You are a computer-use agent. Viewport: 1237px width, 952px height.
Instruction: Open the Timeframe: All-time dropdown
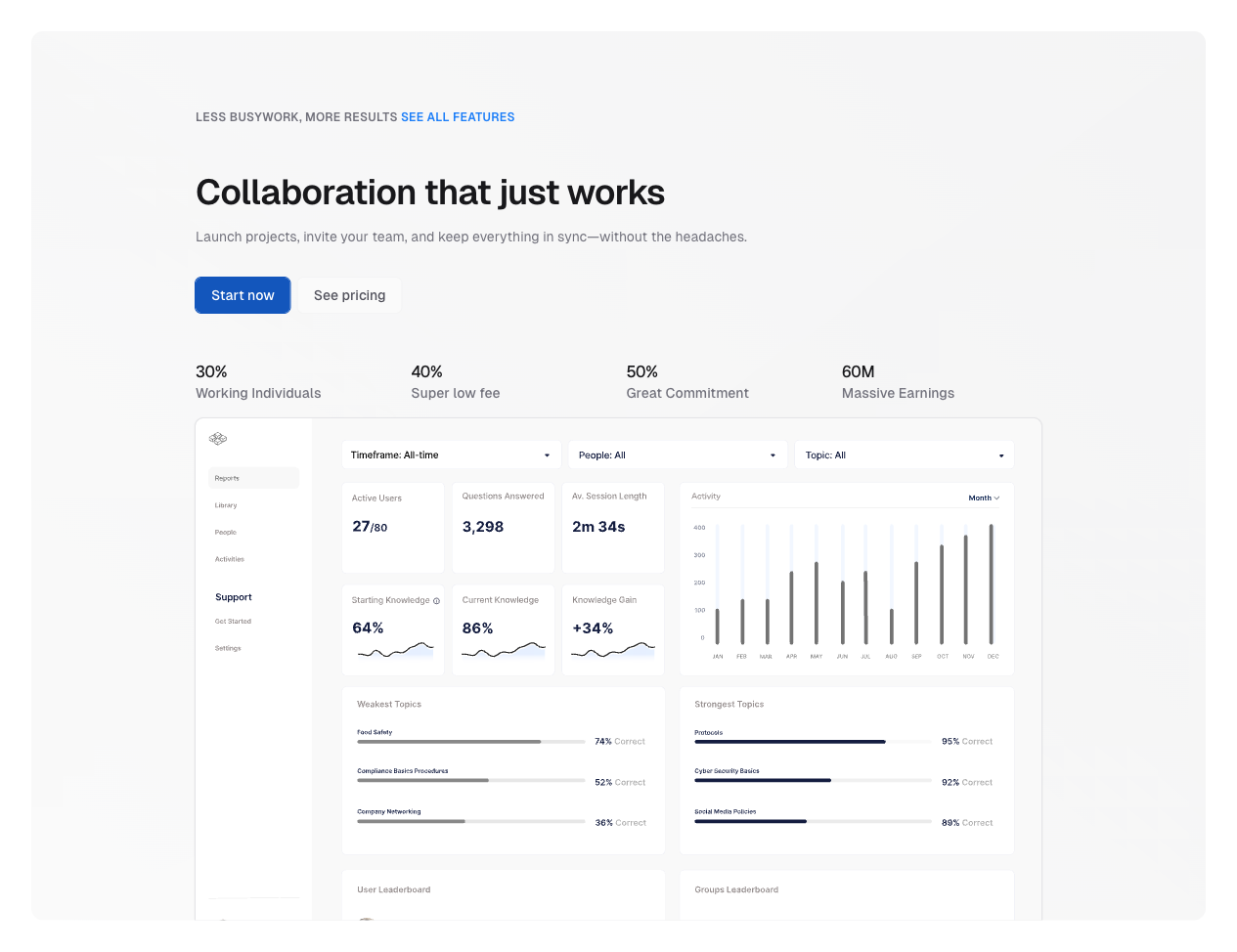click(451, 455)
